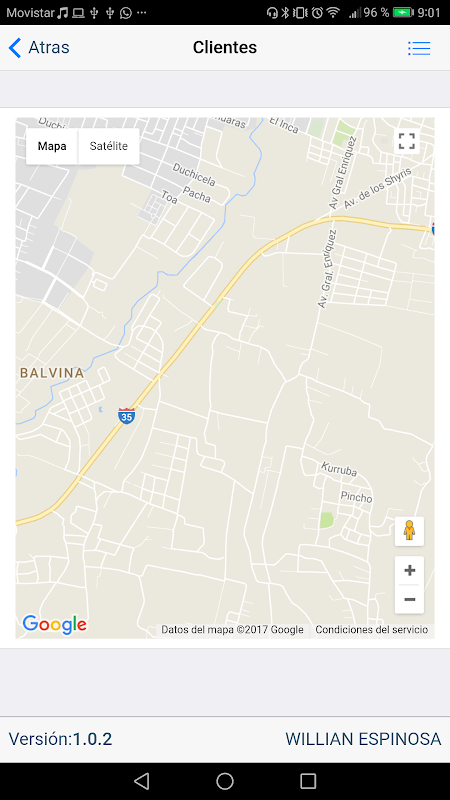Tap Android home circle button

225,781
